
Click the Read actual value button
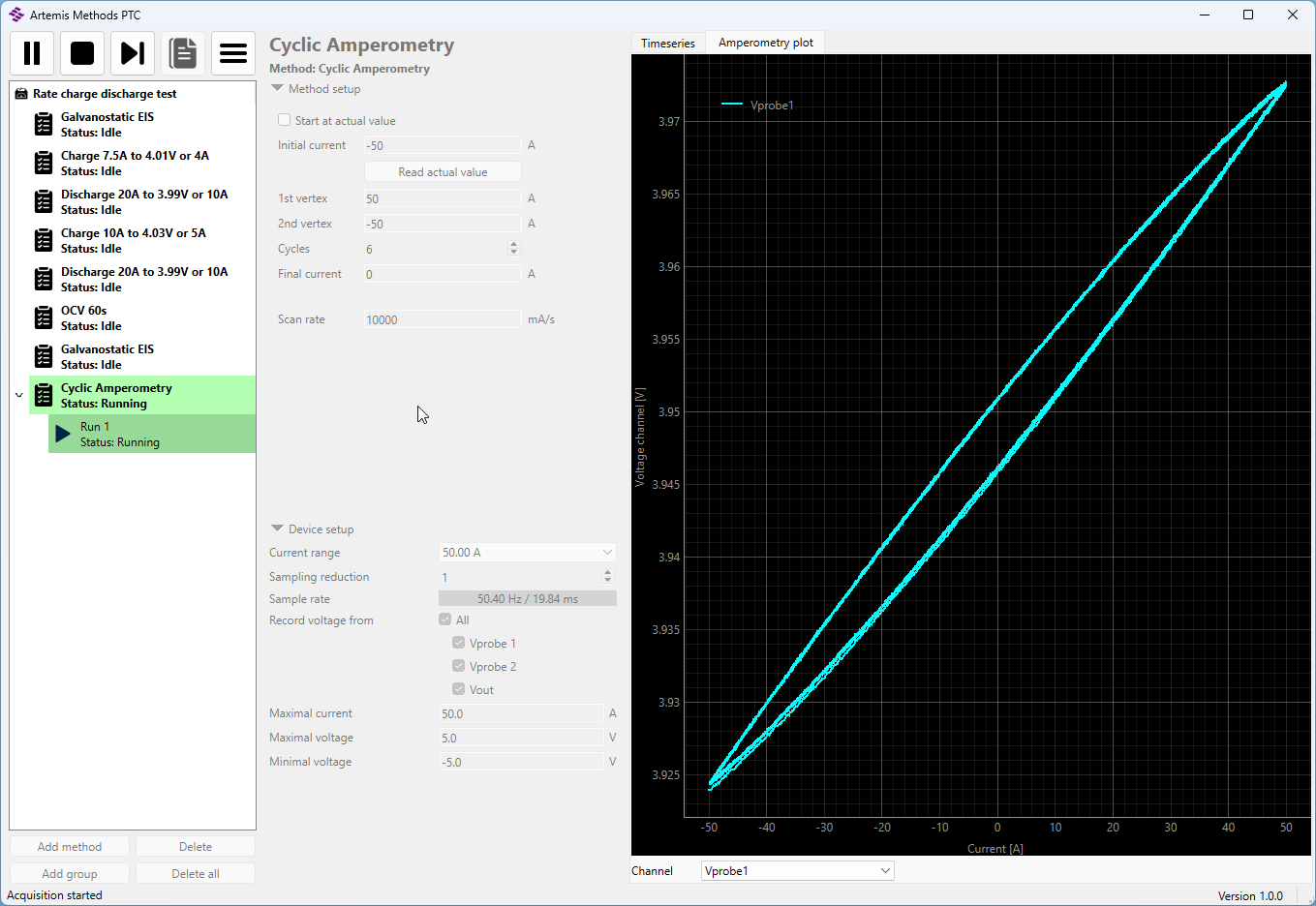pos(443,172)
